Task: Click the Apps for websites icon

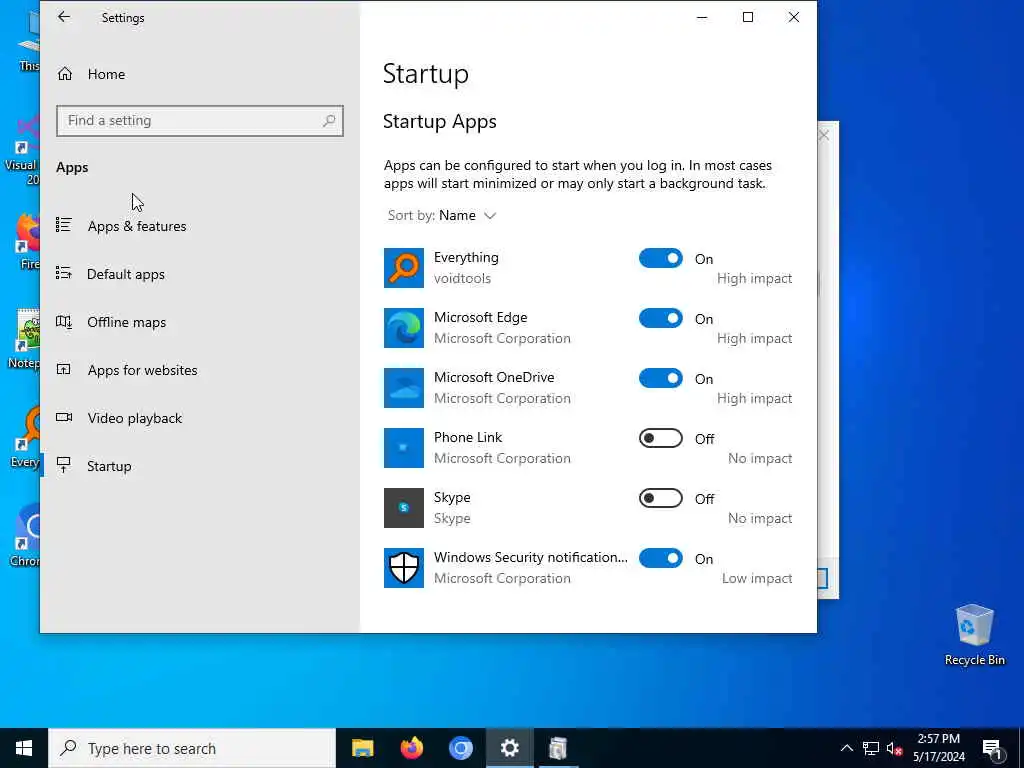Action: 63,370
